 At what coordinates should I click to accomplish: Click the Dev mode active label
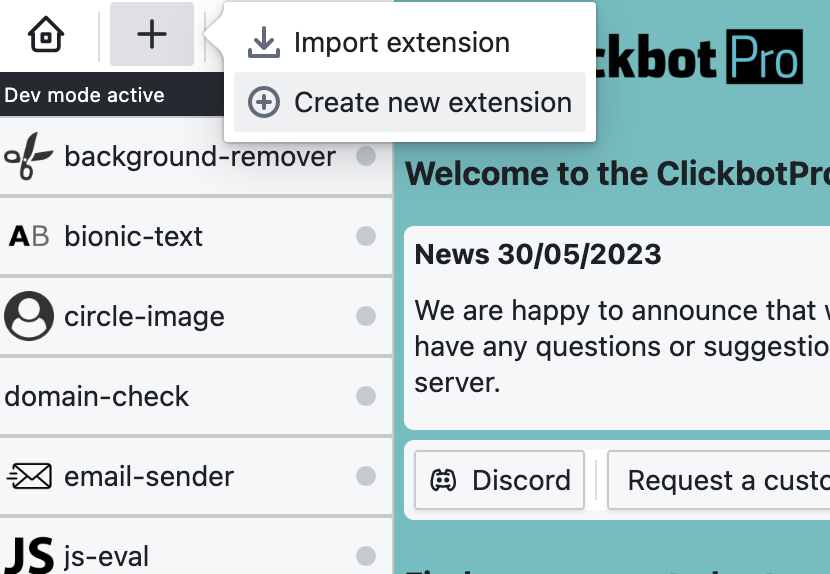(x=84, y=95)
